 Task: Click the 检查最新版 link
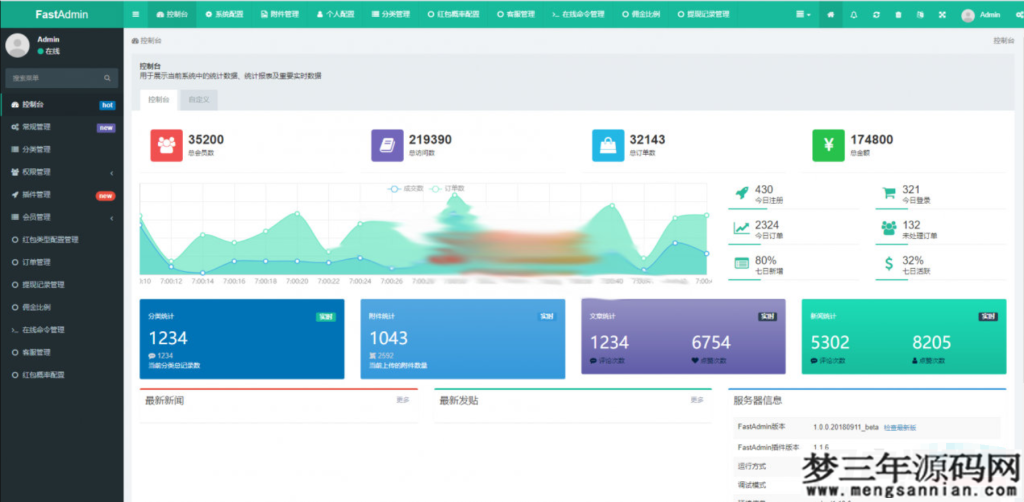tap(899, 427)
